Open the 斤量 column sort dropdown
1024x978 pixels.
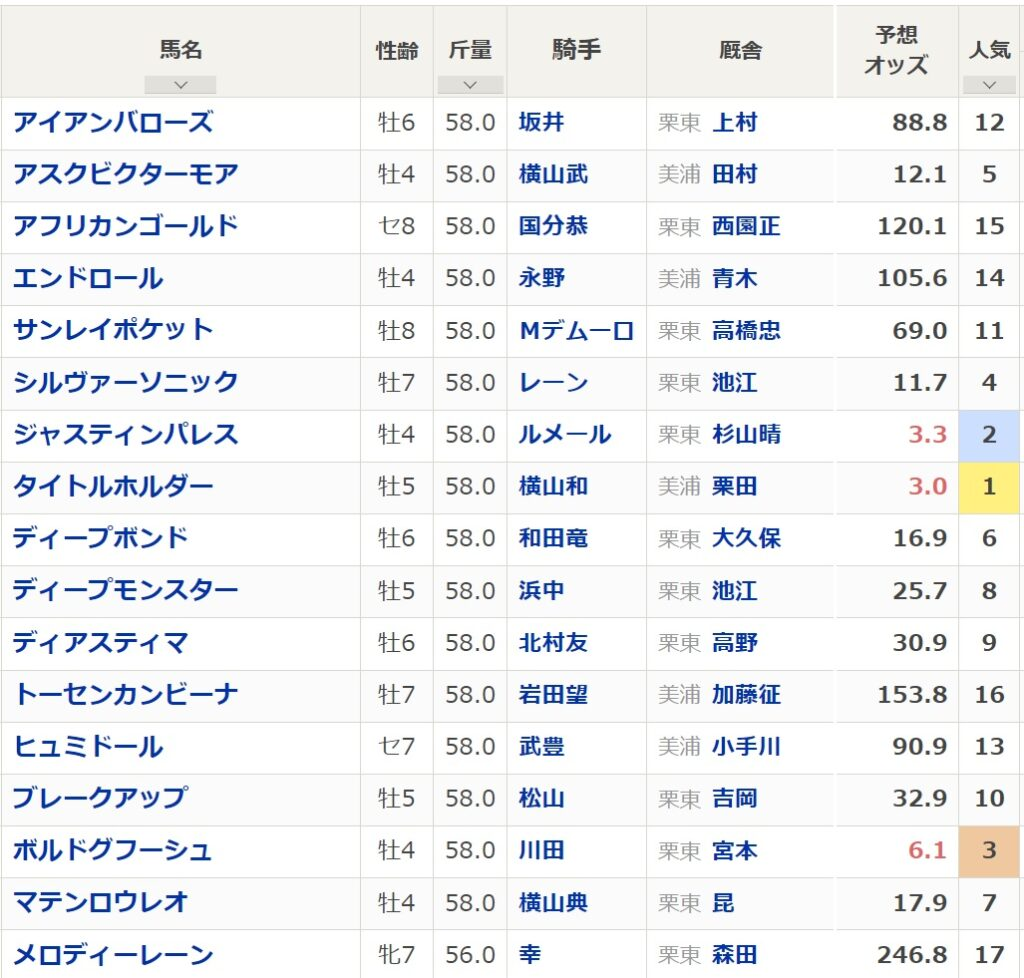(x=470, y=85)
